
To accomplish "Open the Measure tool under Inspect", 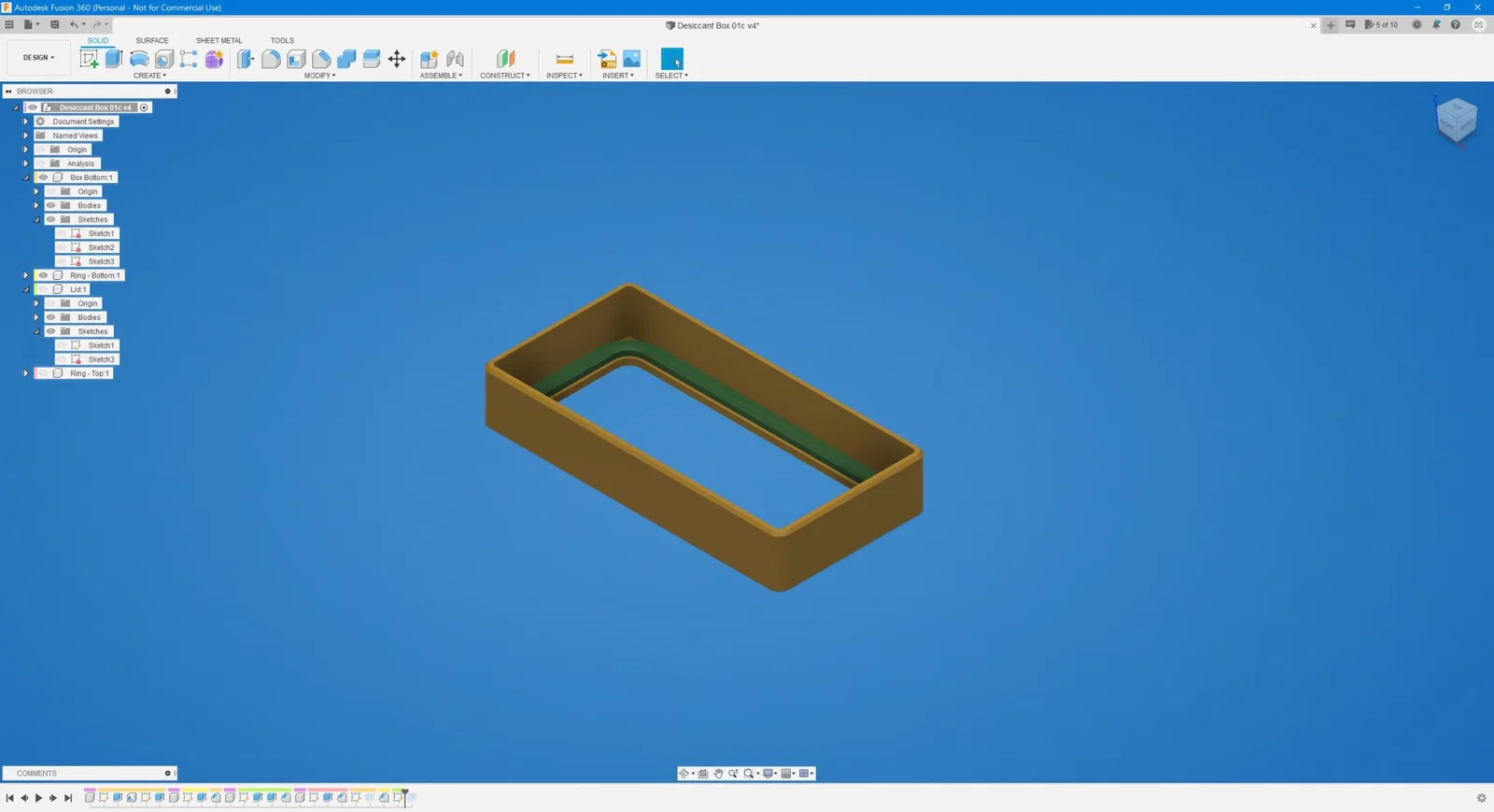I will 564,59.
